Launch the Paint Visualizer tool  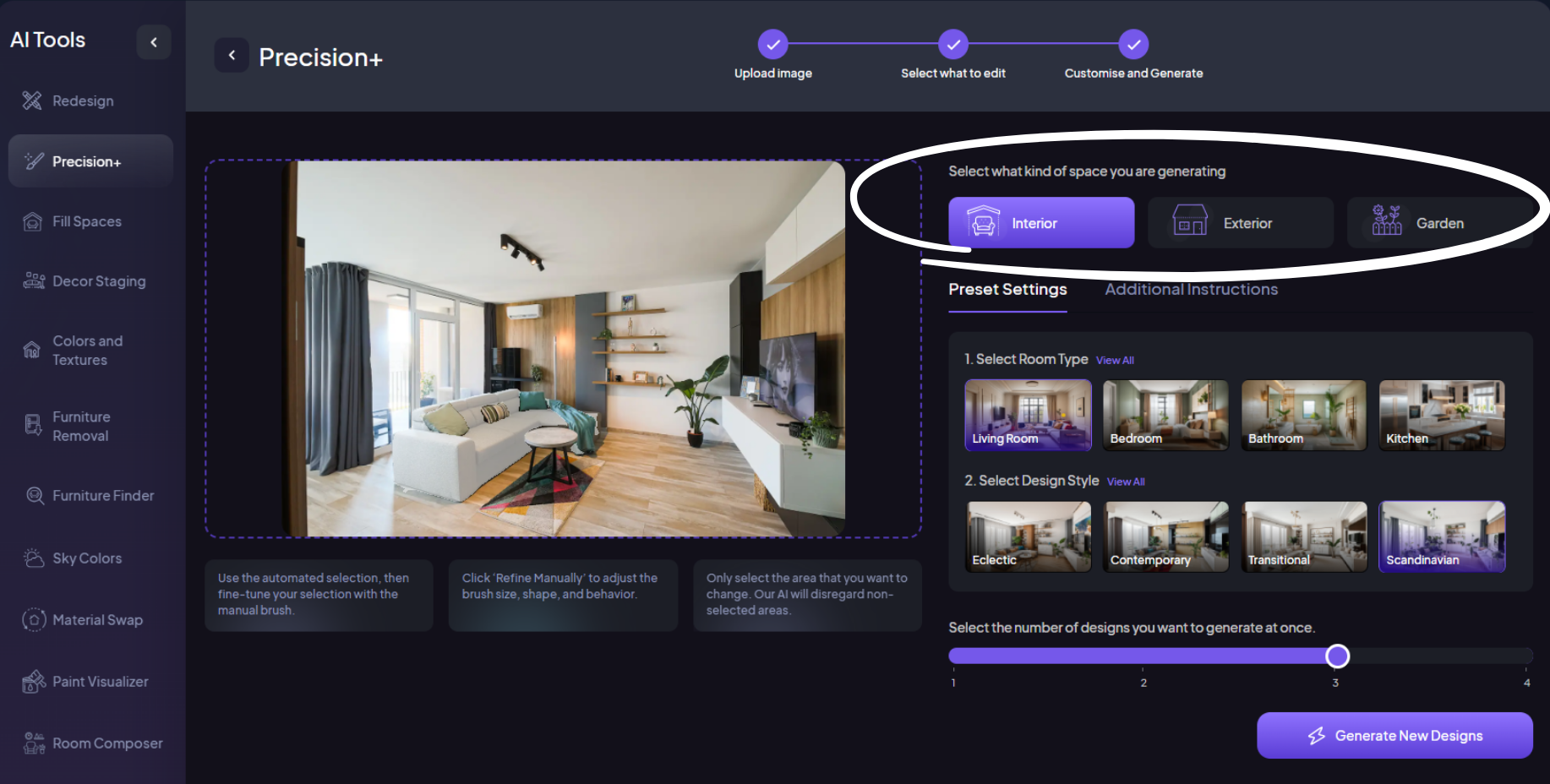click(x=100, y=682)
